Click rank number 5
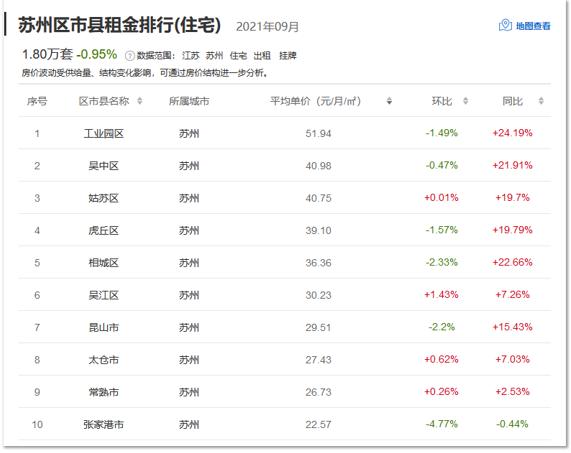This screenshot has width=571, height=453. 37,263
